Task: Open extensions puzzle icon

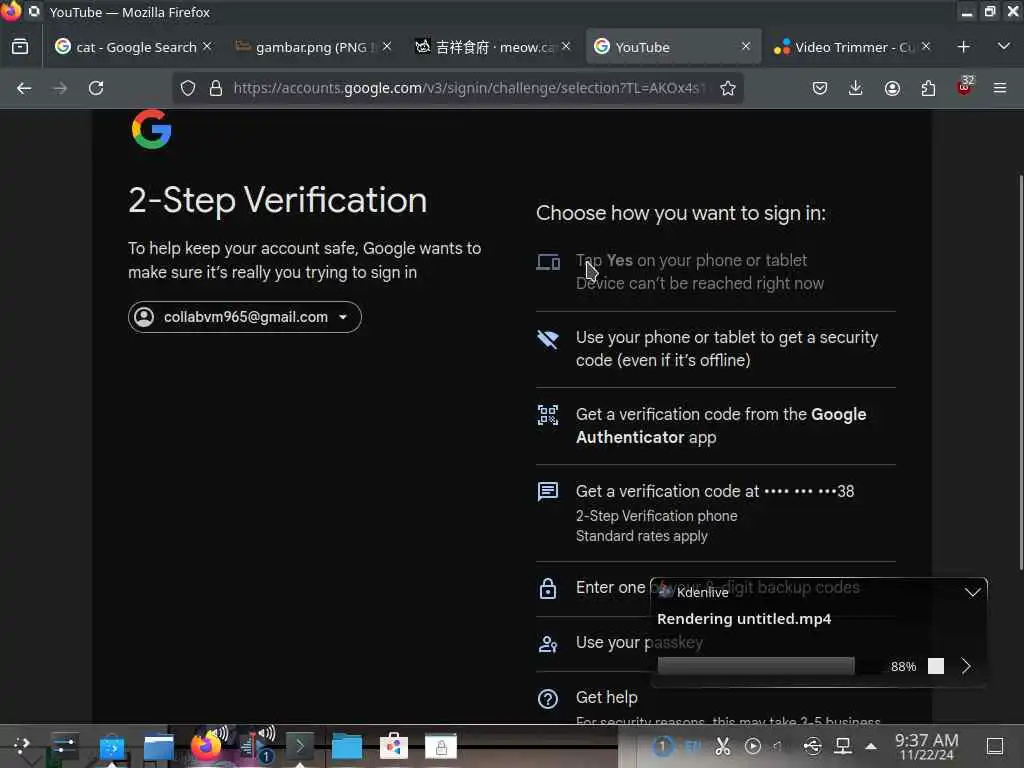Action: tap(928, 88)
